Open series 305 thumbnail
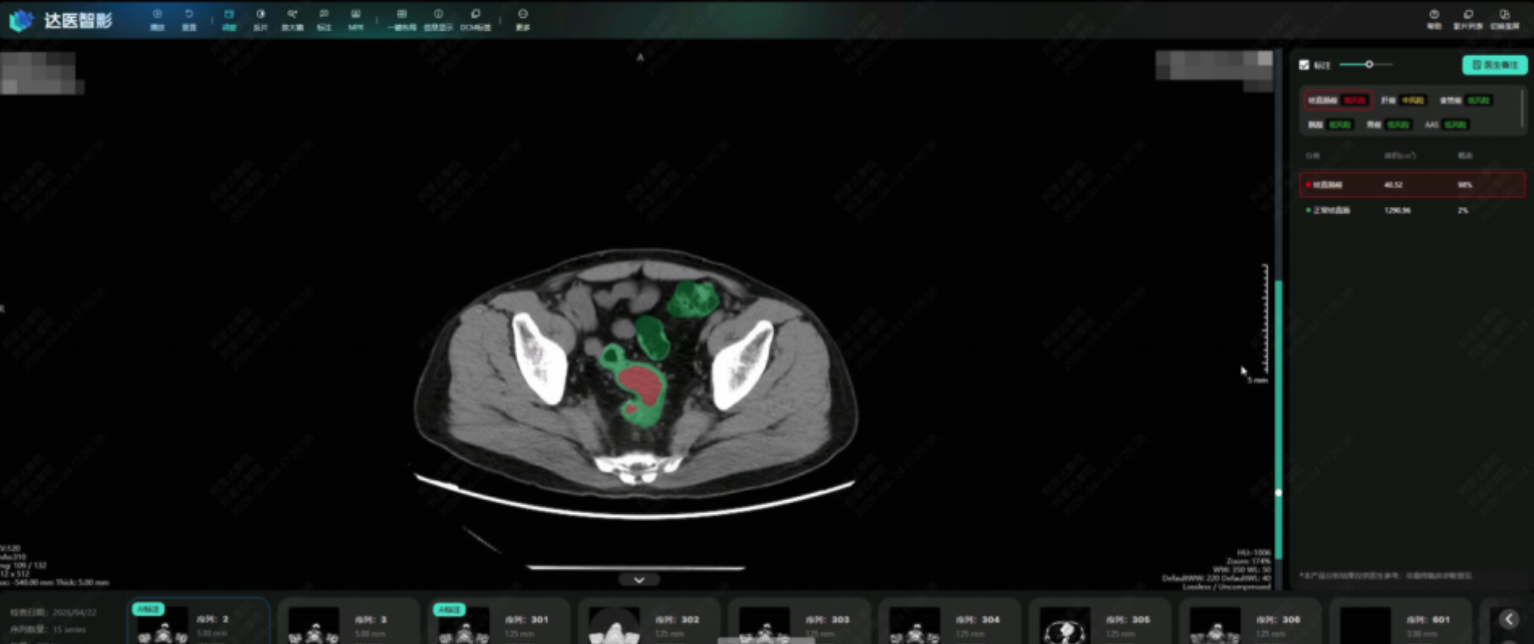This screenshot has width=1534, height=644. coord(1100,622)
